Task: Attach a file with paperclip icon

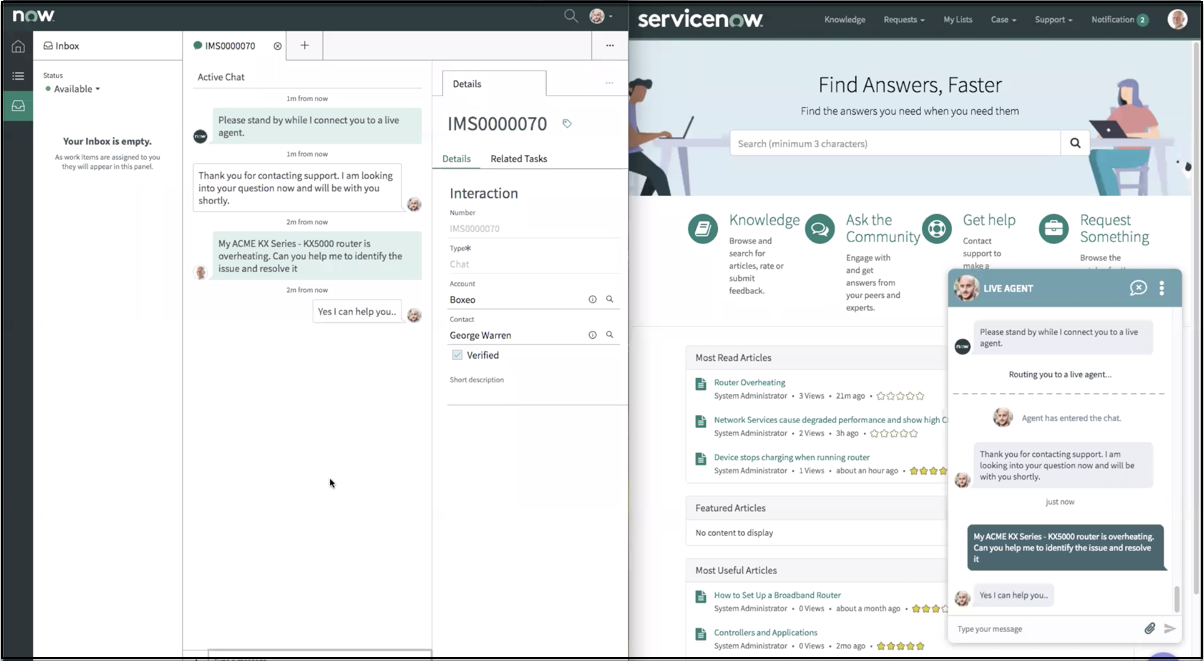Action: [1150, 629]
